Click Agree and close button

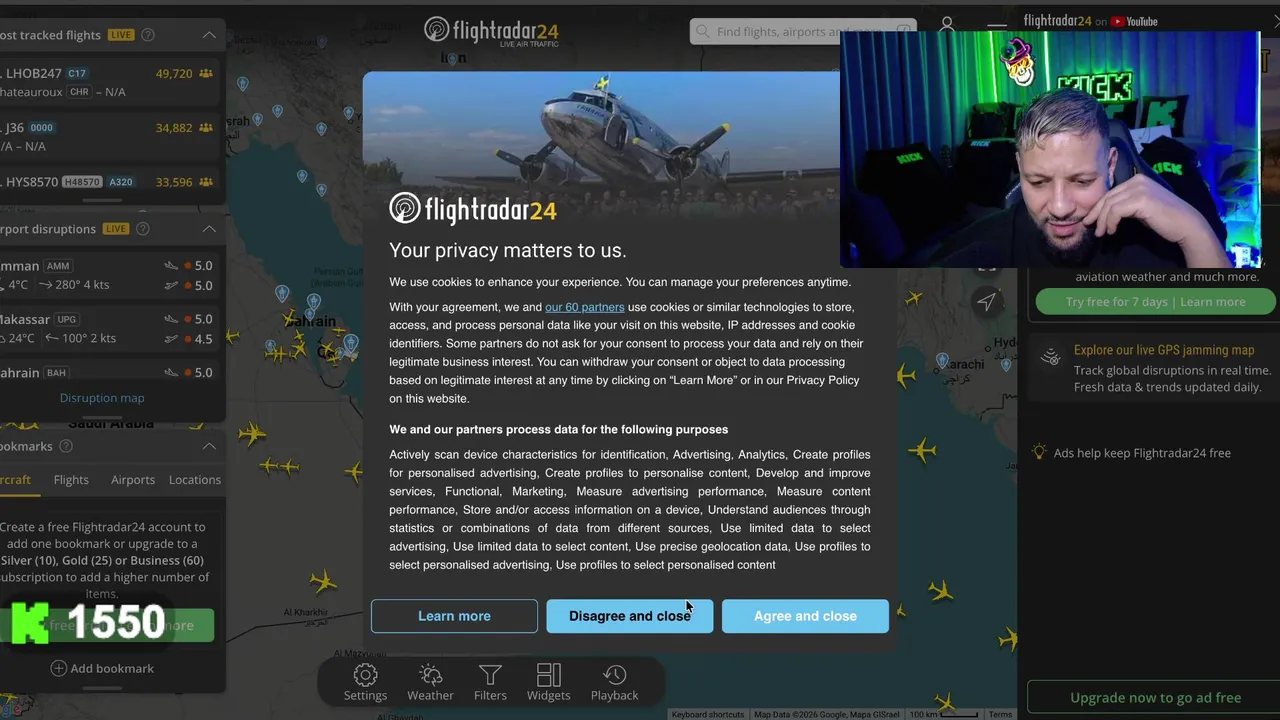pos(805,616)
